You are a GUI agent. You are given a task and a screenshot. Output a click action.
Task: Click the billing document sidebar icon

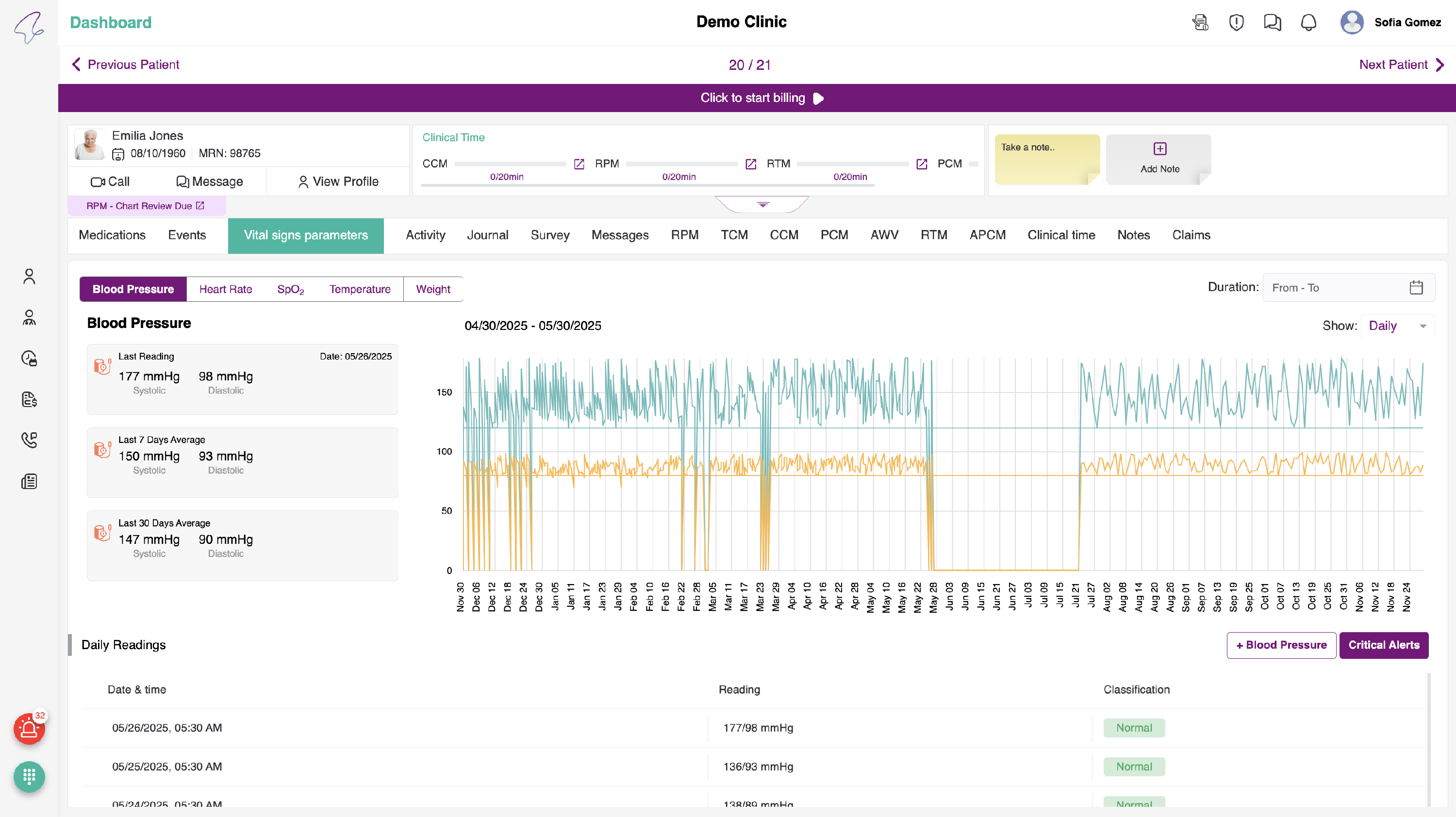coord(29,399)
